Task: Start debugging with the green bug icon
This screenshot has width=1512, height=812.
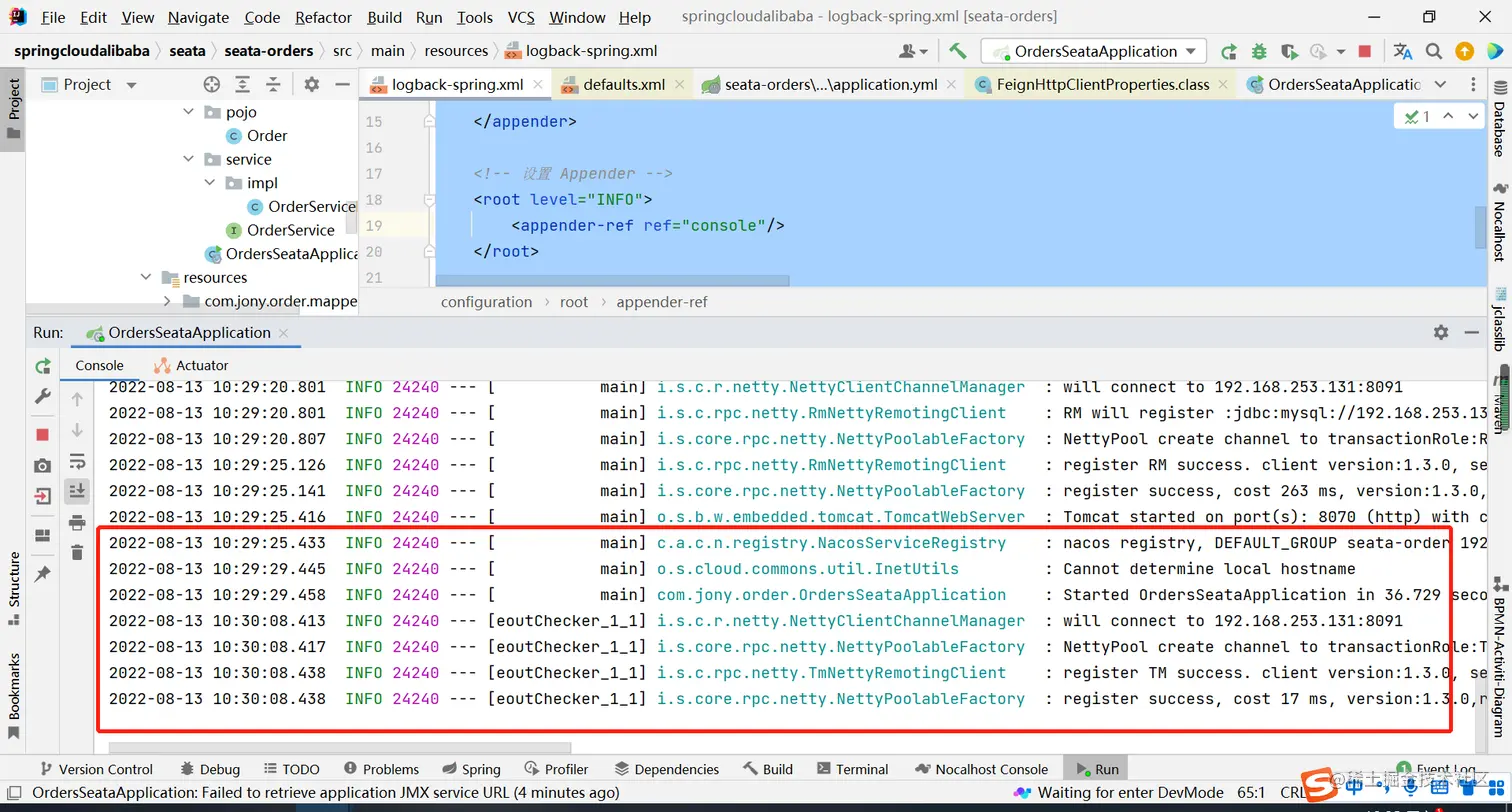Action: tap(1258, 51)
